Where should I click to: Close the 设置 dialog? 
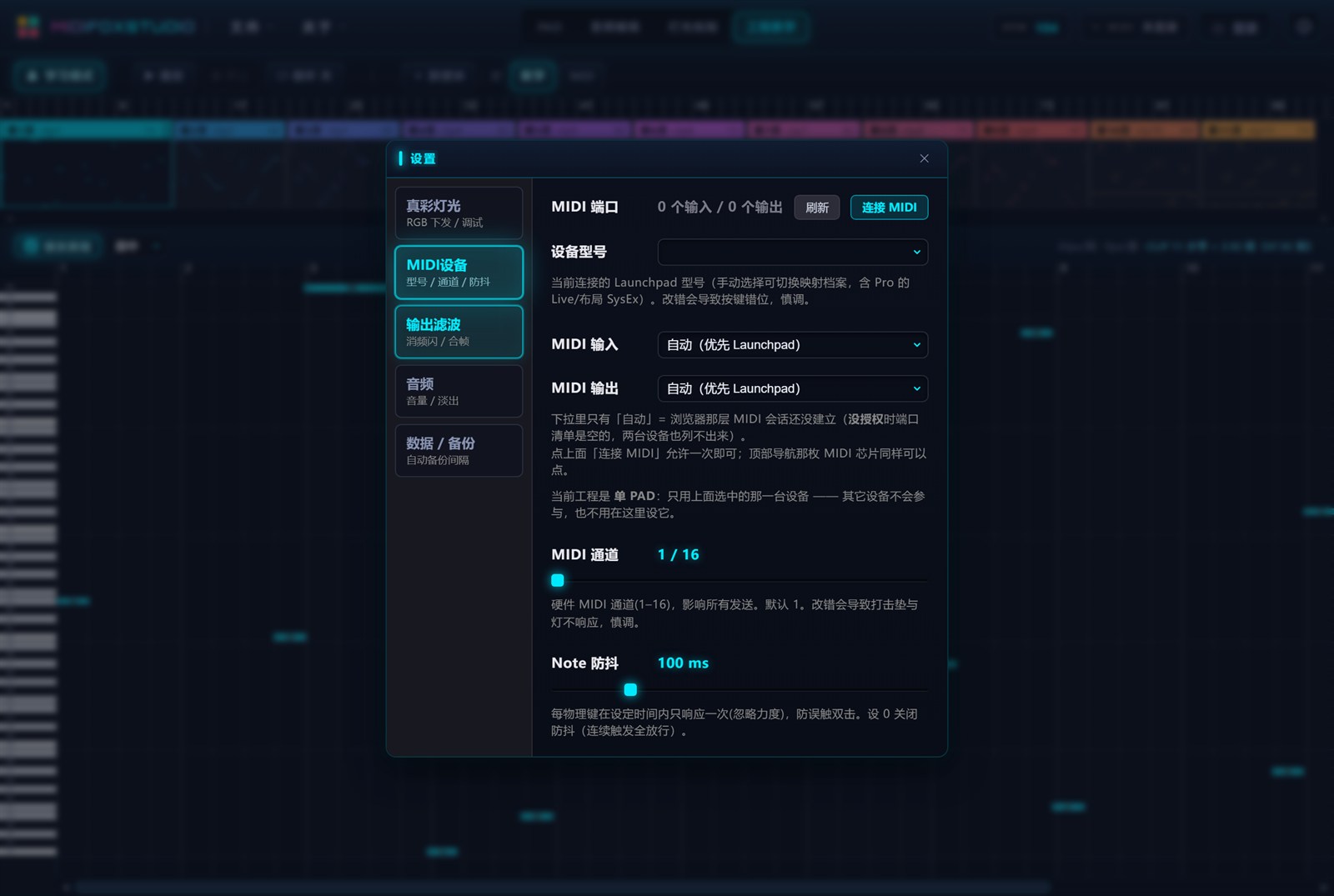click(924, 158)
